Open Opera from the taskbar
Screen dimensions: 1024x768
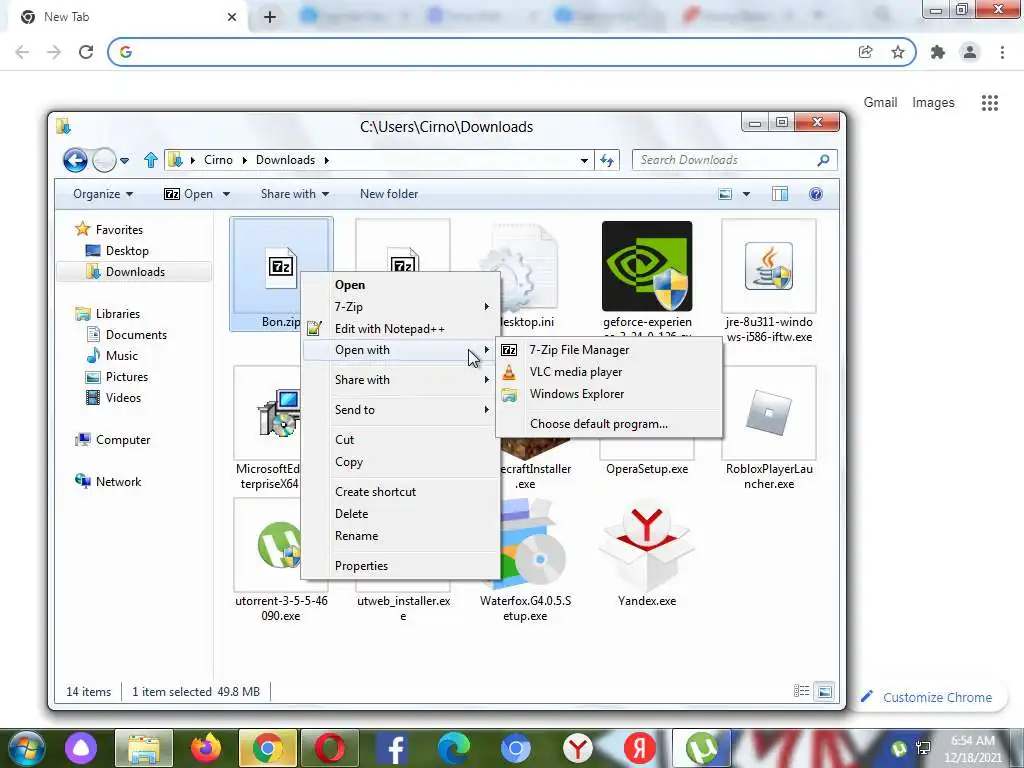click(330, 748)
